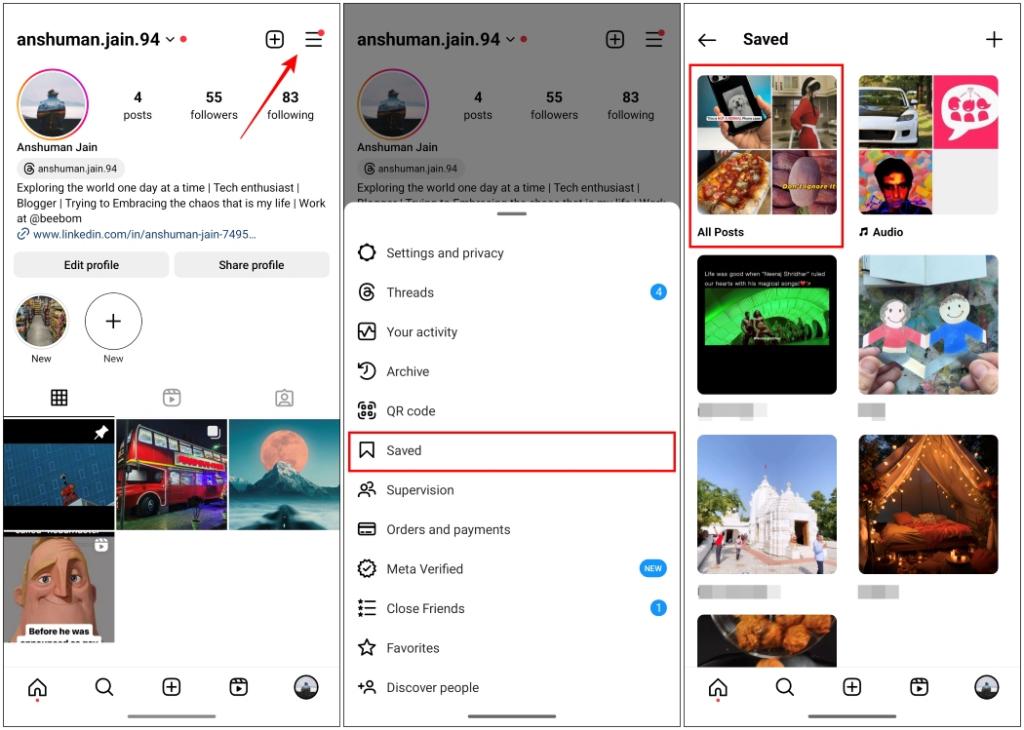The image size is (1024, 730).
Task: Tap the plus to create a new saved collection
Action: 995,39
